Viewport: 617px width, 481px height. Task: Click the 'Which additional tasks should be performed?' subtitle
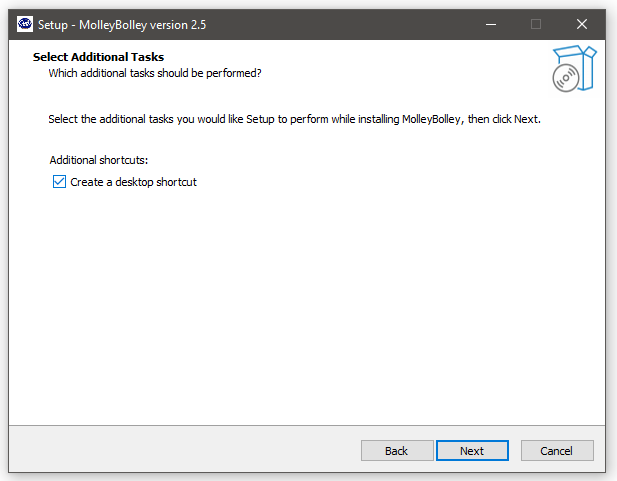click(155, 73)
